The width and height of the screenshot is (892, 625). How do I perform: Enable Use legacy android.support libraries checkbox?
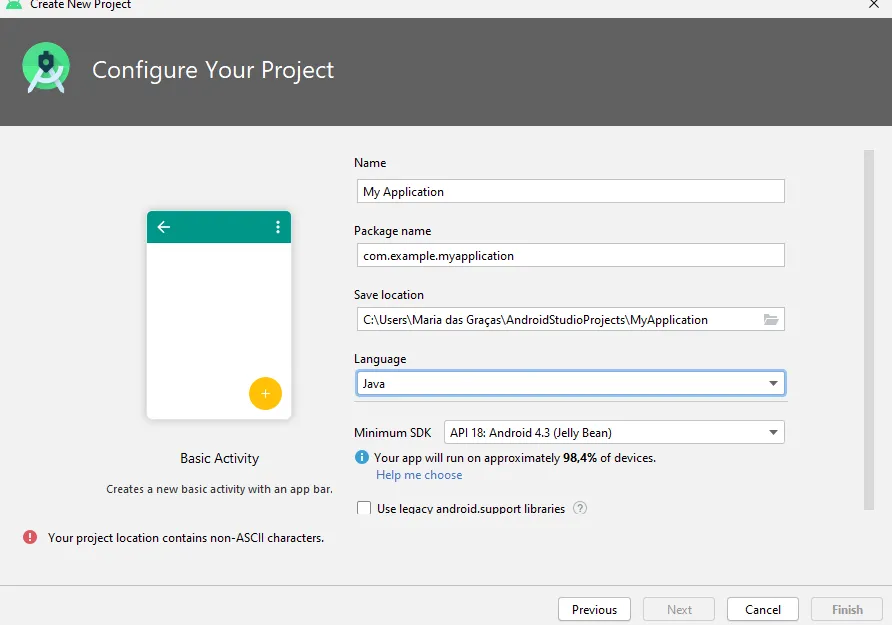(364, 508)
